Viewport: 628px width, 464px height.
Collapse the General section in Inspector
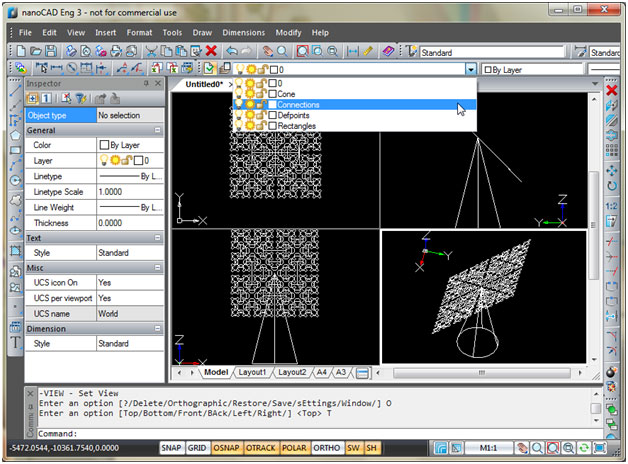[157, 130]
